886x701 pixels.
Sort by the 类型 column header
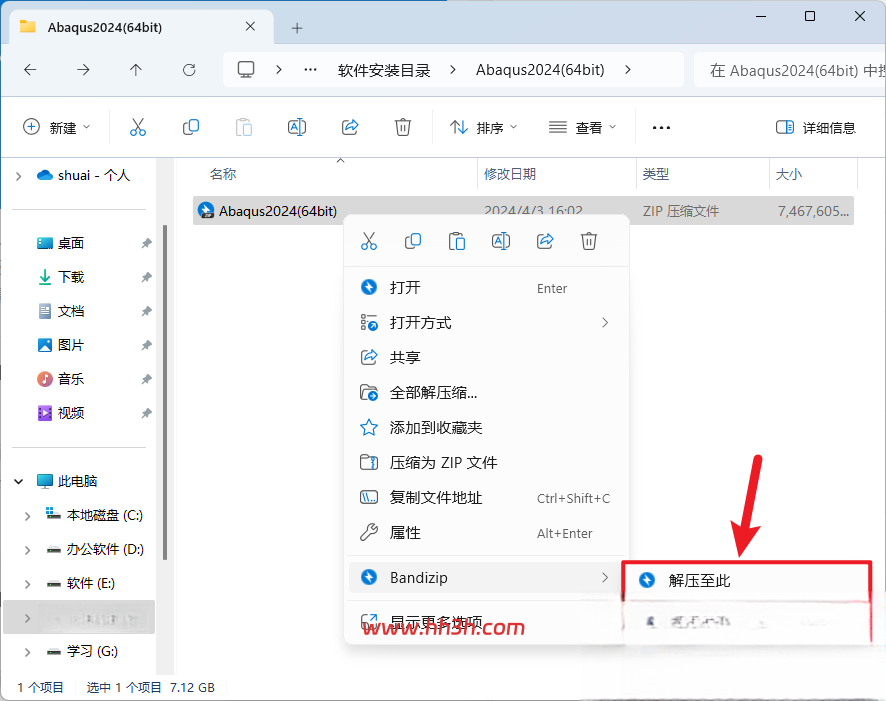coord(703,174)
